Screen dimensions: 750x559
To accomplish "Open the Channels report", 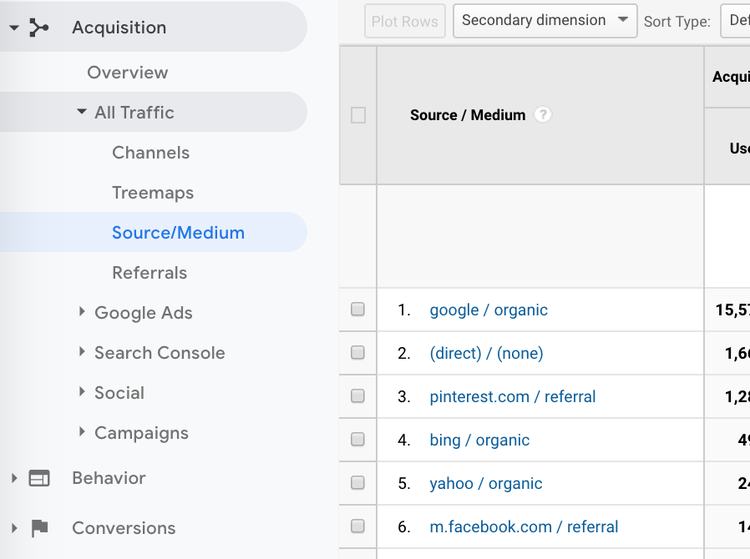I will pyautogui.click(x=151, y=153).
